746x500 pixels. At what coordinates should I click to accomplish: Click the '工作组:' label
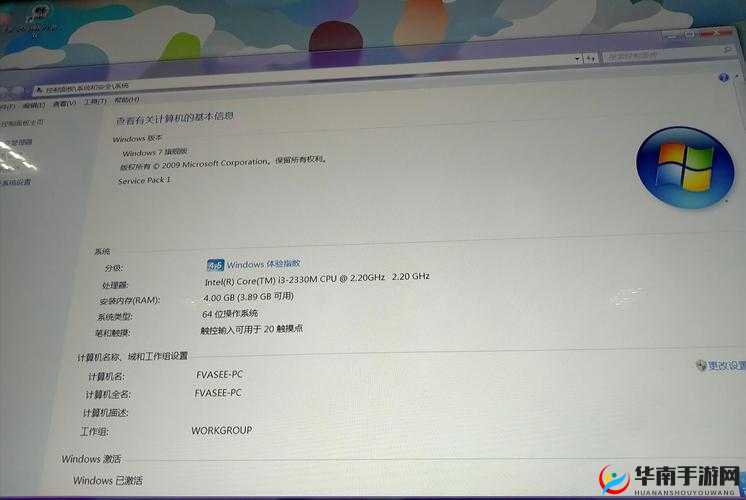click(95, 432)
